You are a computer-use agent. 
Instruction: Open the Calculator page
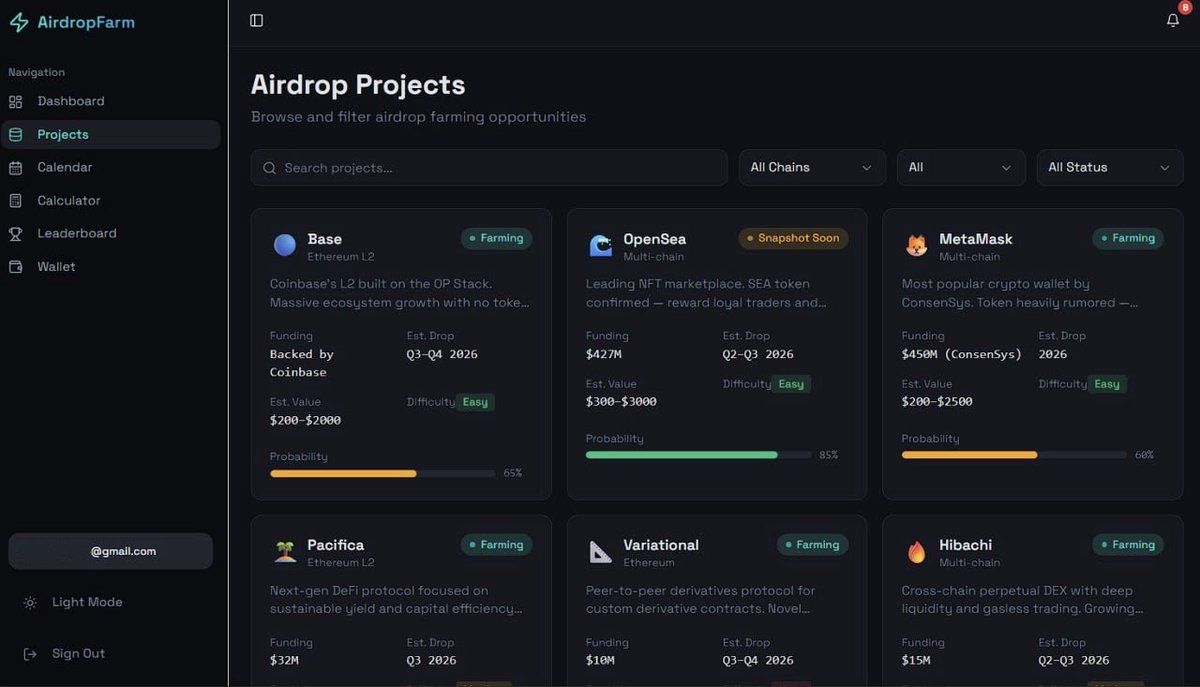coord(110,200)
